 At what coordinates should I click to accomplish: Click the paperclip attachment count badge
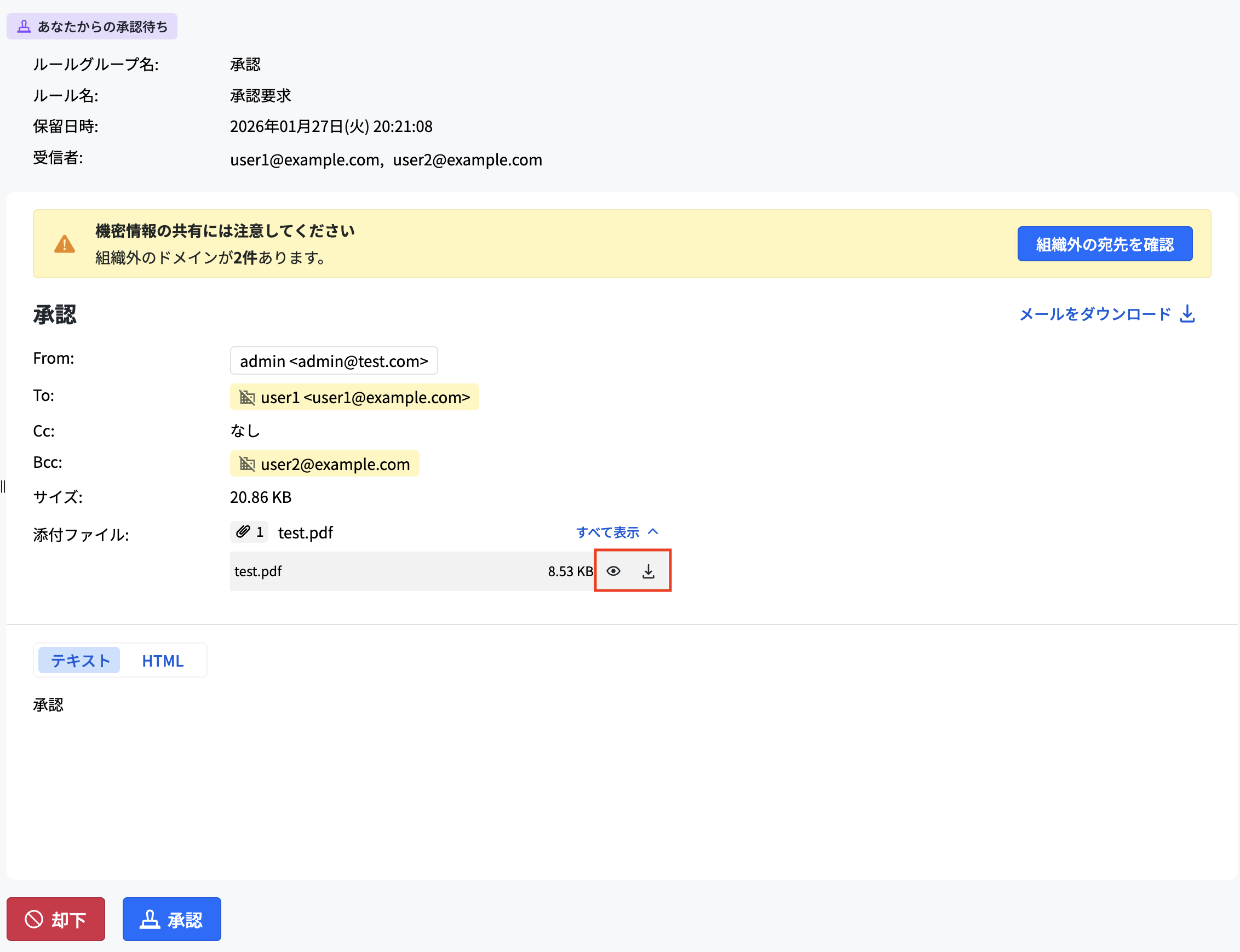pos(249,531)
